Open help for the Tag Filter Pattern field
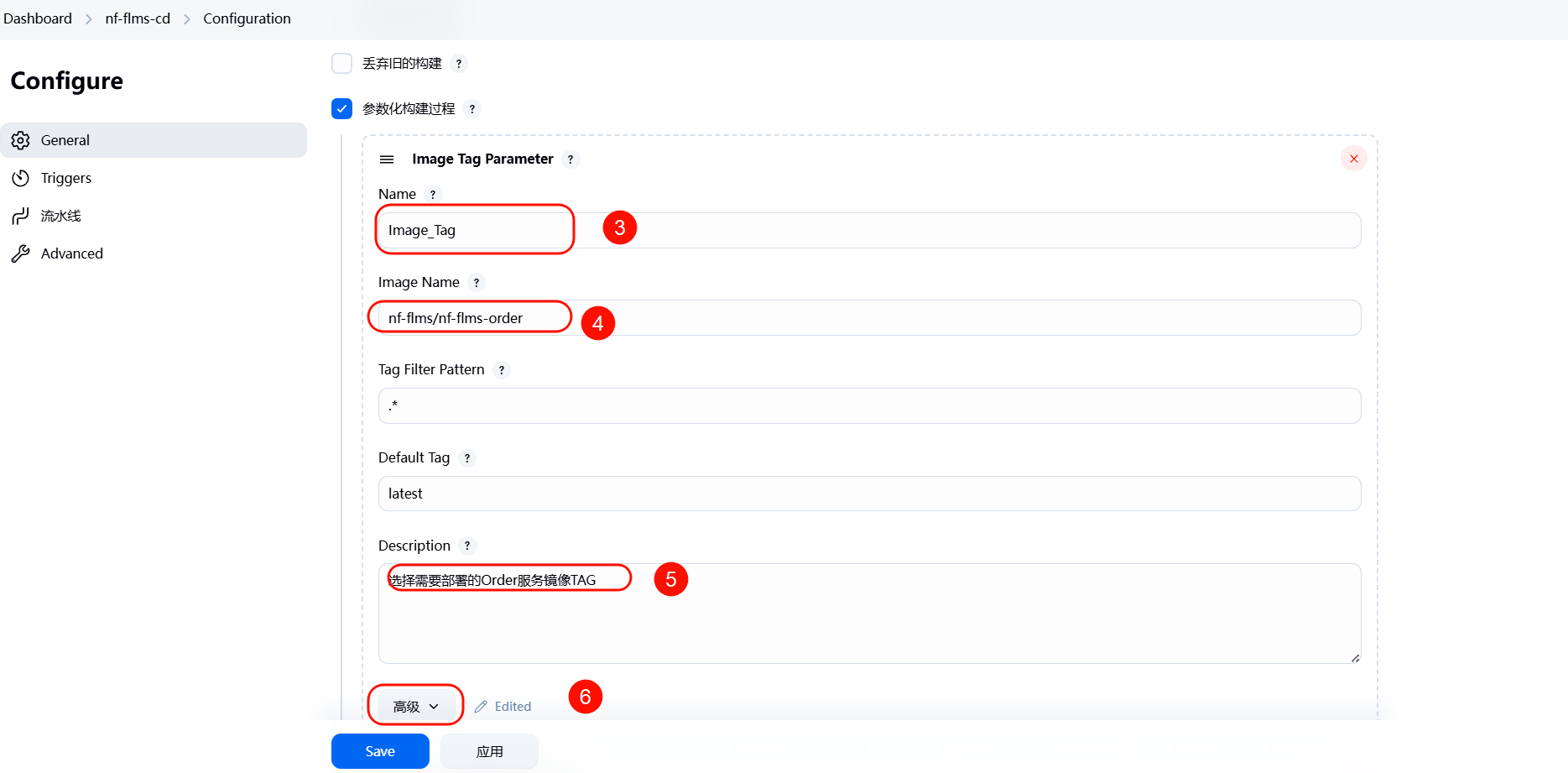This screenshot has height=773, width=1568. click(502, 370)
